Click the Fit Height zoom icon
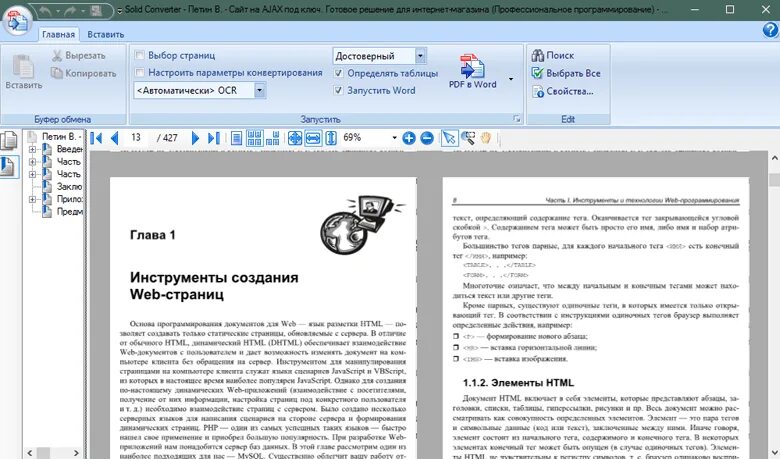Screen dimensions: 780x459 [x=331, y=138]
